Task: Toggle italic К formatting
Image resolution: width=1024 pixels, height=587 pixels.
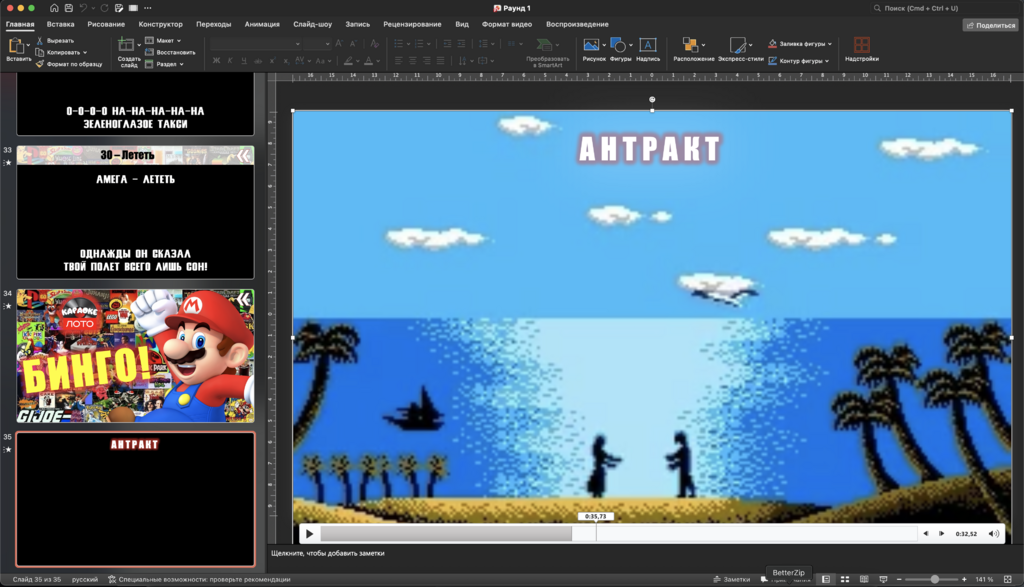Action: (230, 61)
